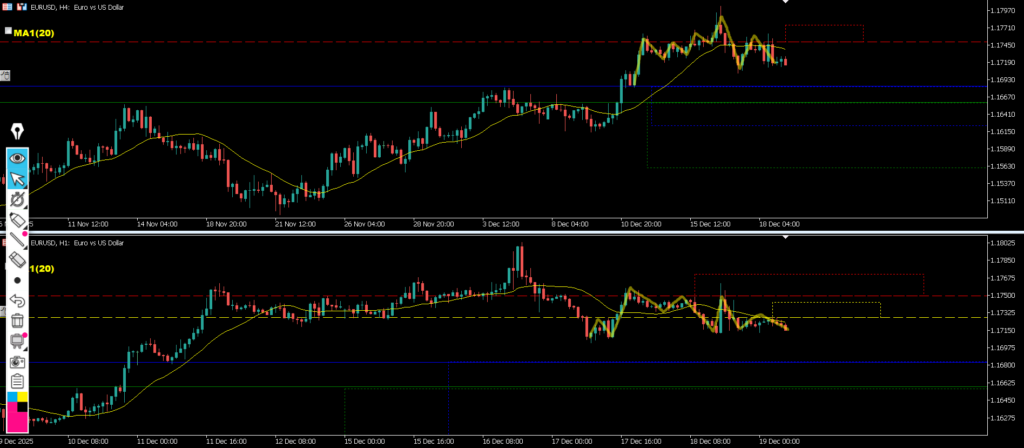Click the white chart shift marker on H4 chart
This screenshot has width=1024, height=448.
[785, 2]
